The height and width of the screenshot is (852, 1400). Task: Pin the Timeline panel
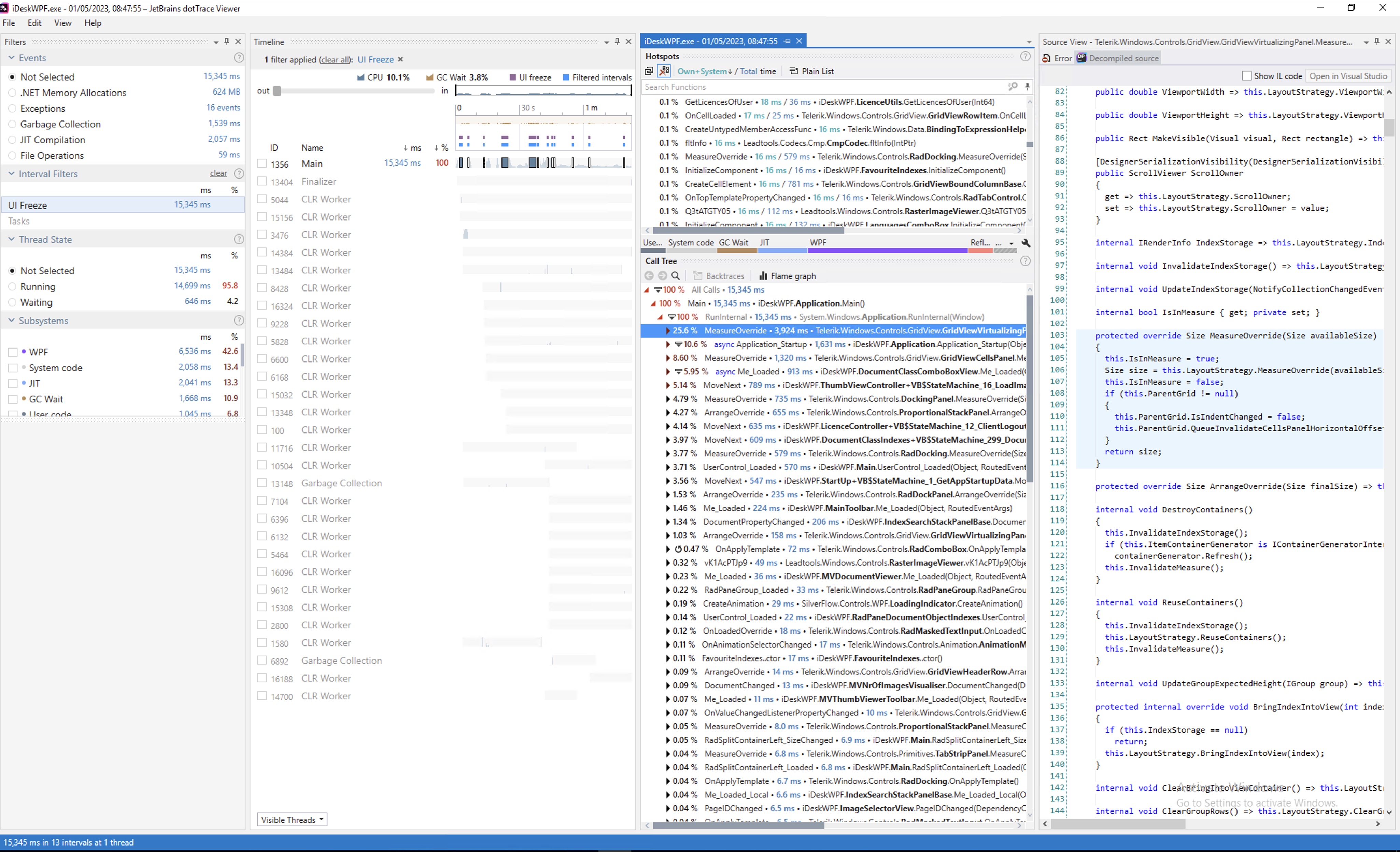617,41
